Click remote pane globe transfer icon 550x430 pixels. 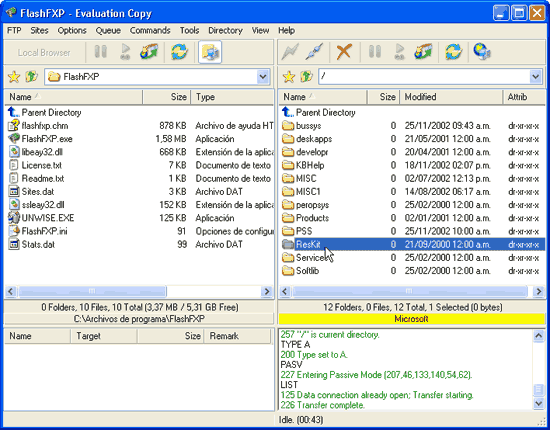tap(423, 52)
